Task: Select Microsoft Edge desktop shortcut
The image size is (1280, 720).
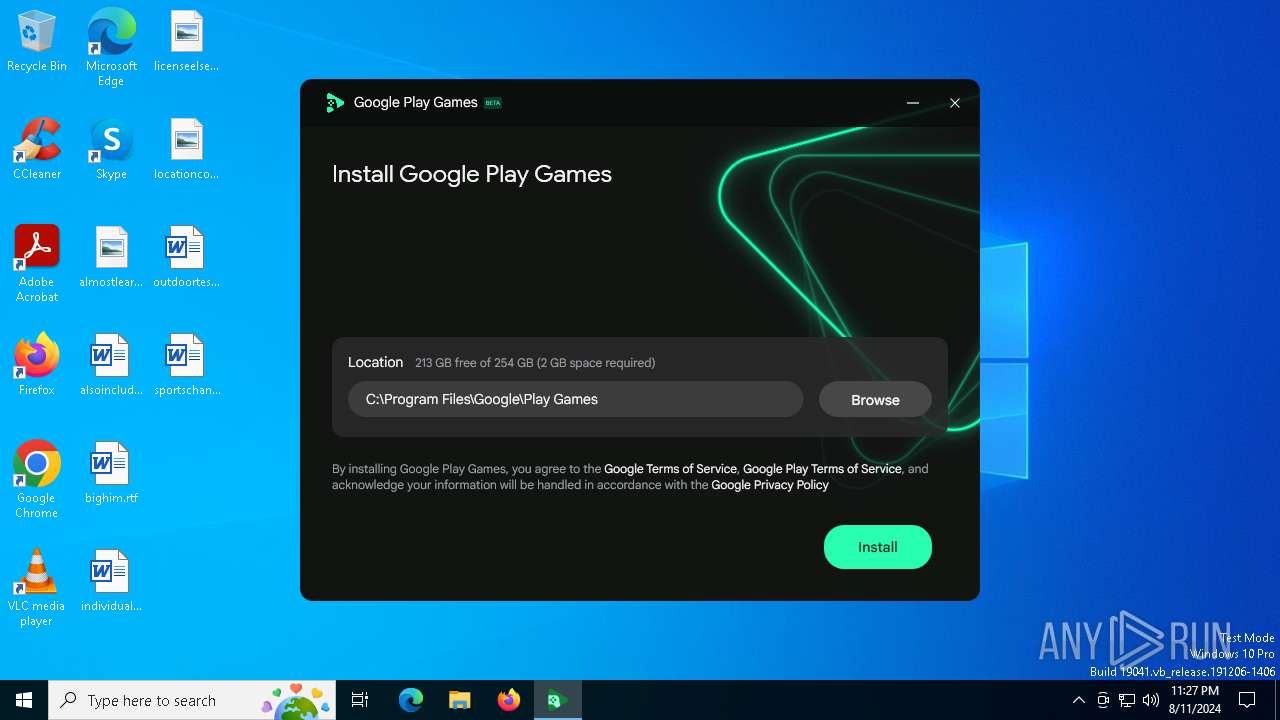Action: coord(111,48)
